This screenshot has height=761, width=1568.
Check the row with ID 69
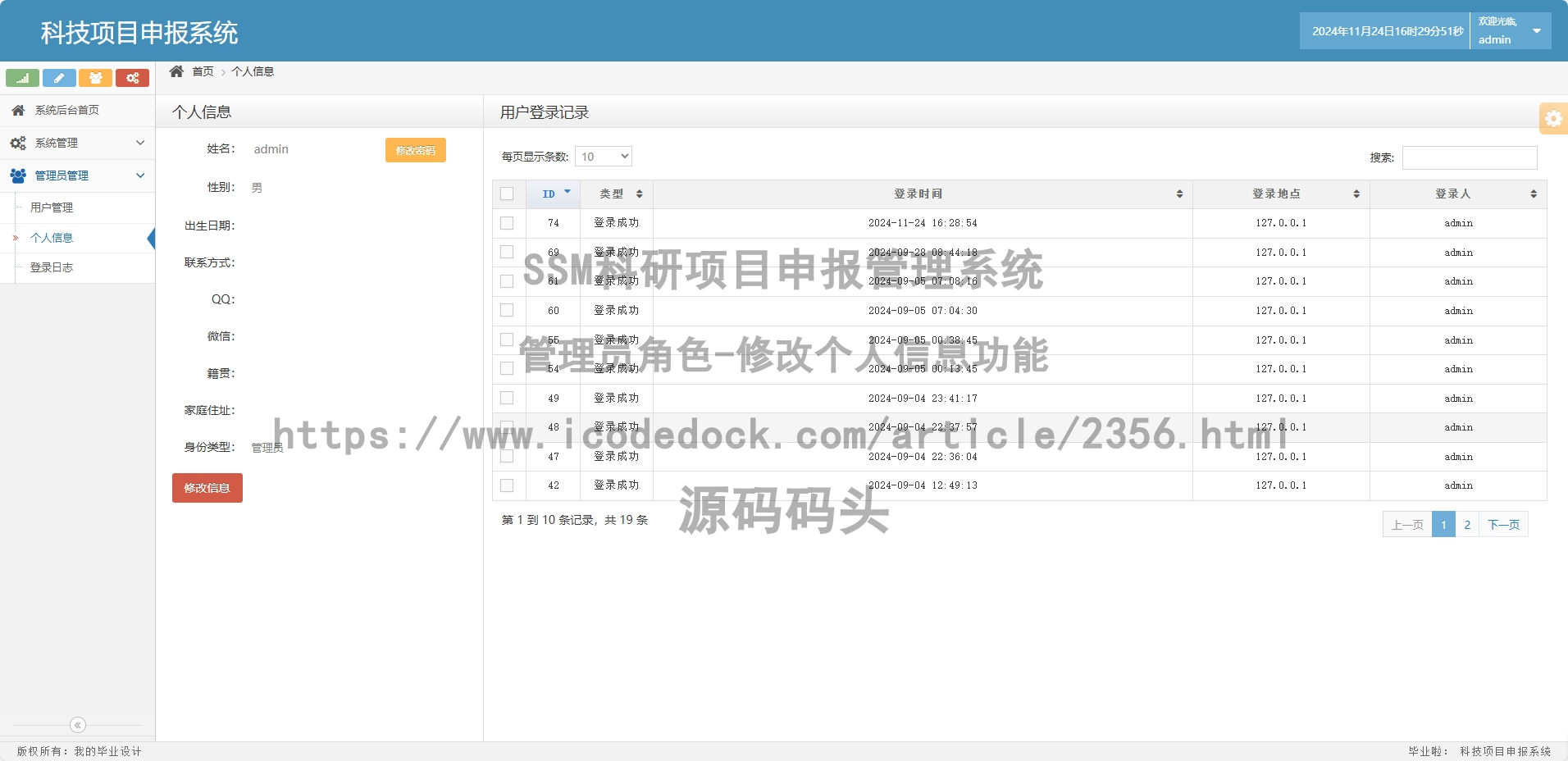click(x=507, y=252)
